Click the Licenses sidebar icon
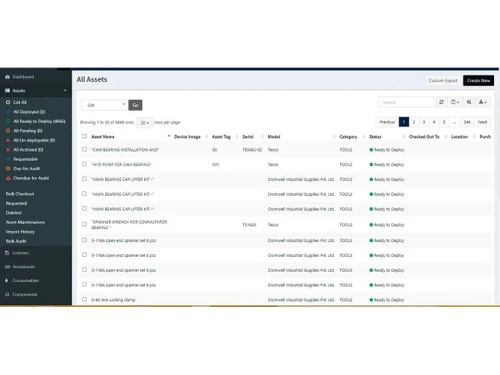Image resolution: width=500 pixels, height=375 pixels. pyautogui.click(x=7, y=253)
